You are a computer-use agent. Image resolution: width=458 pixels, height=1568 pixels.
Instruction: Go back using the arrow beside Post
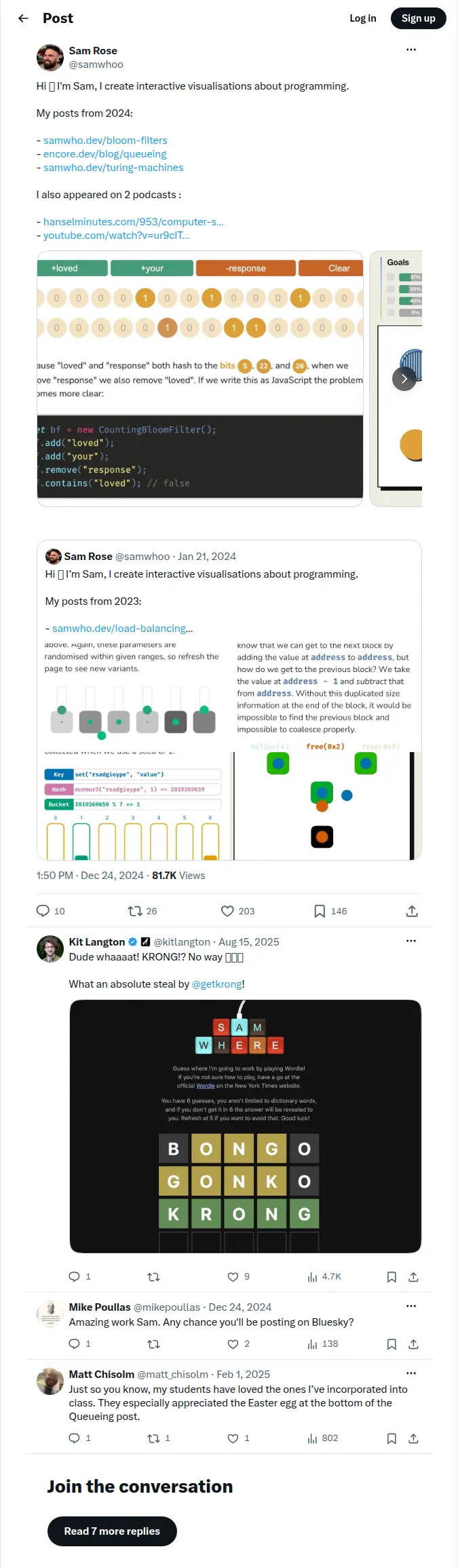[24, 18]
